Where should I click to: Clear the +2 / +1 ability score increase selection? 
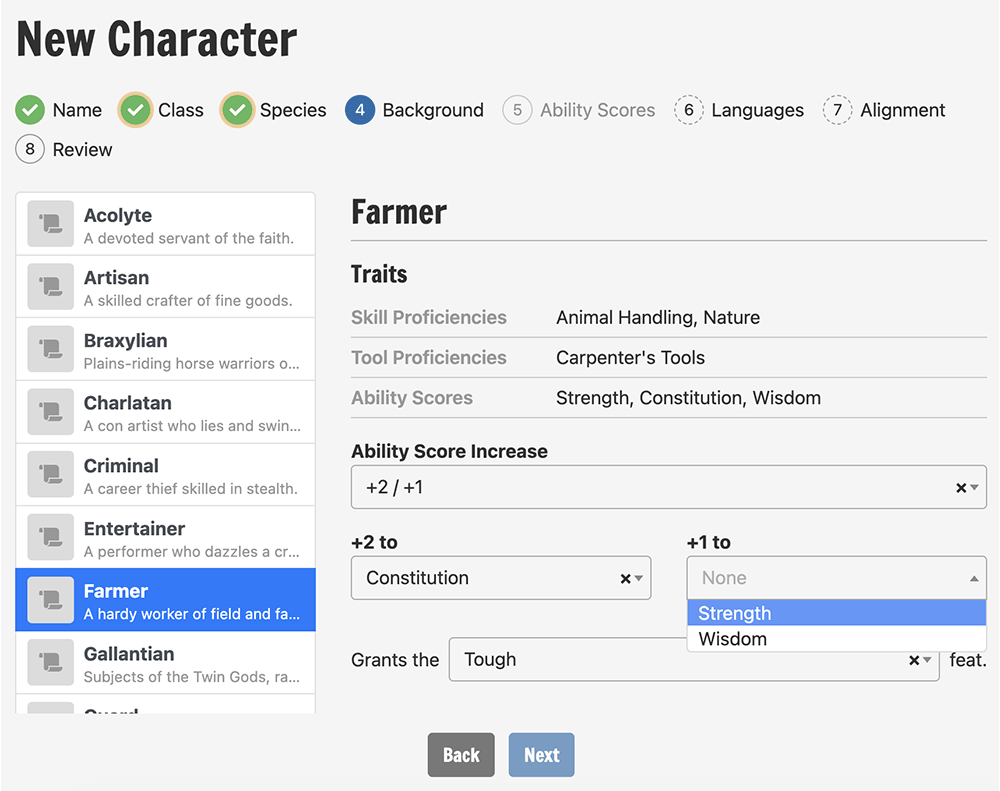click(x=960, y=488)
